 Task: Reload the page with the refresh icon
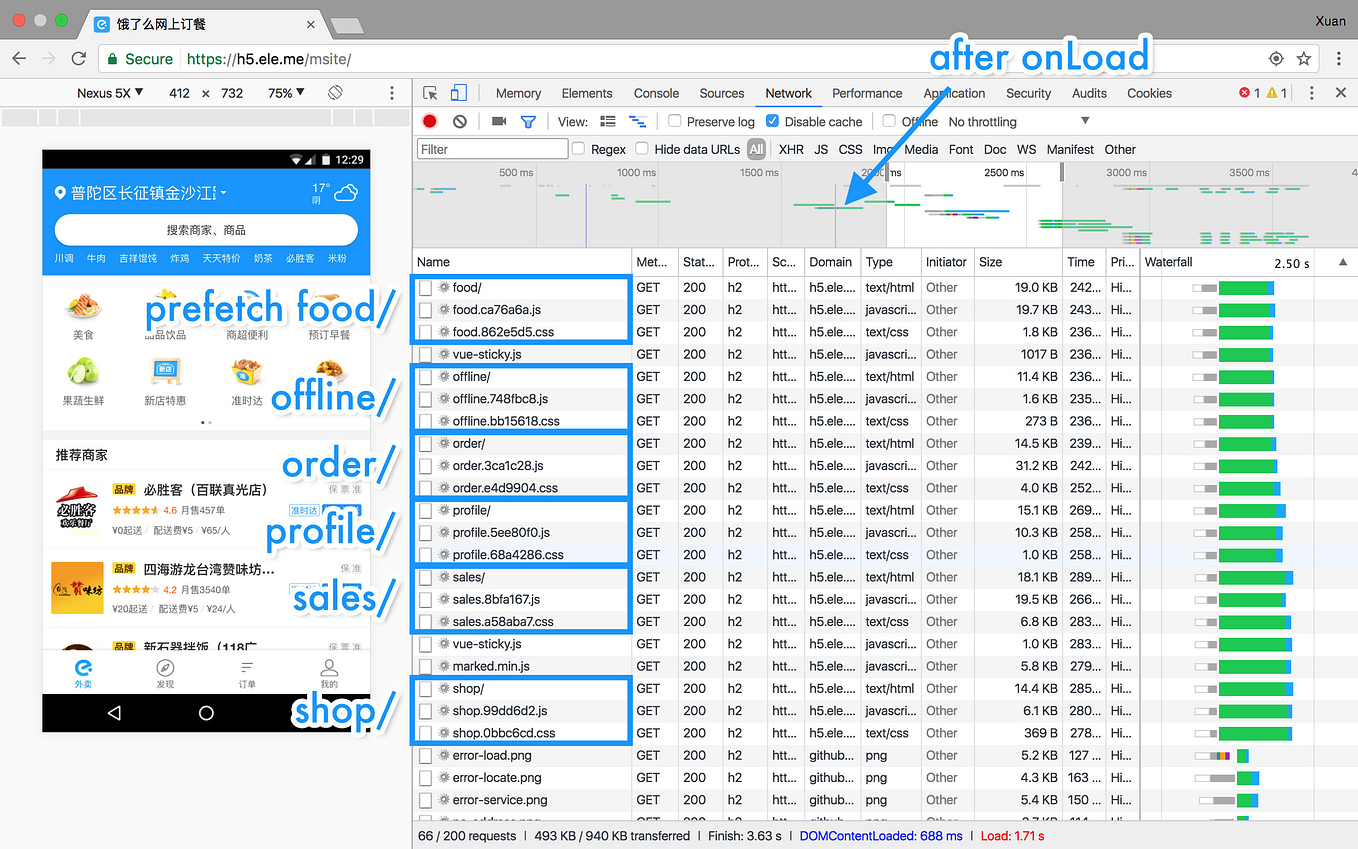tap(79, 59)
